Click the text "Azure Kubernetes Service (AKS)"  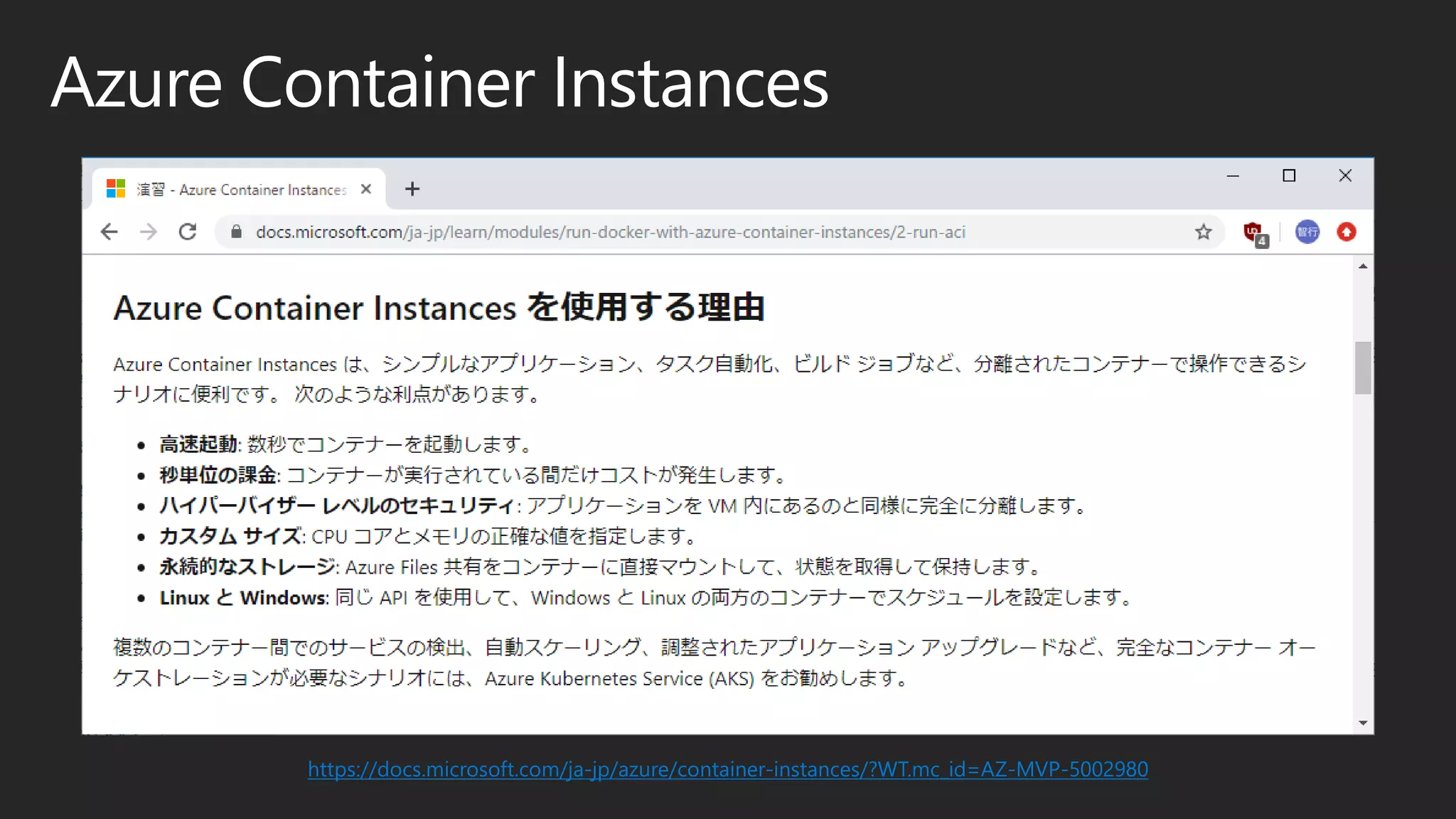tap(619, 678)
